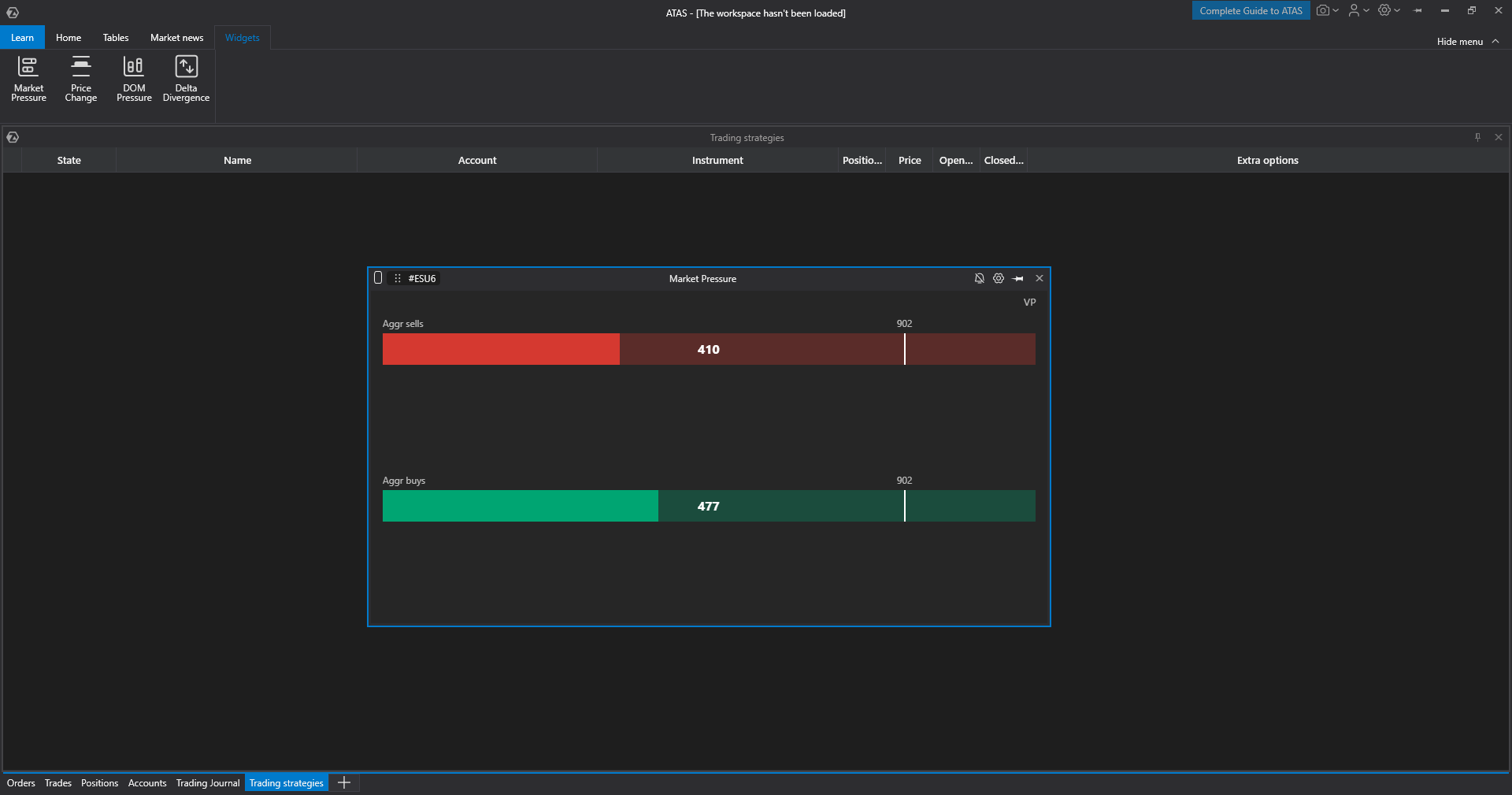The width and height of the screenshot is (1512, 795).
Task: Click the green Aggr buys pressure bar
Action: [x=709, y=506]
